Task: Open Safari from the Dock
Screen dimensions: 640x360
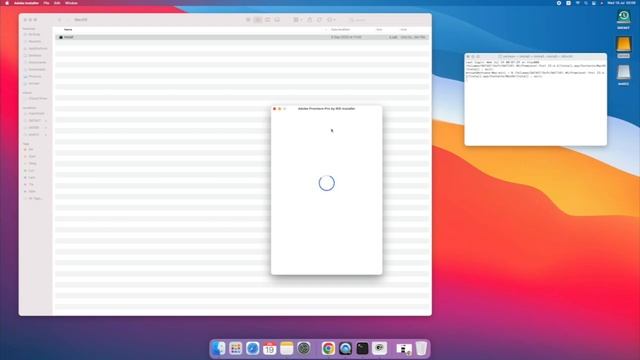Action: pos(253,349)
